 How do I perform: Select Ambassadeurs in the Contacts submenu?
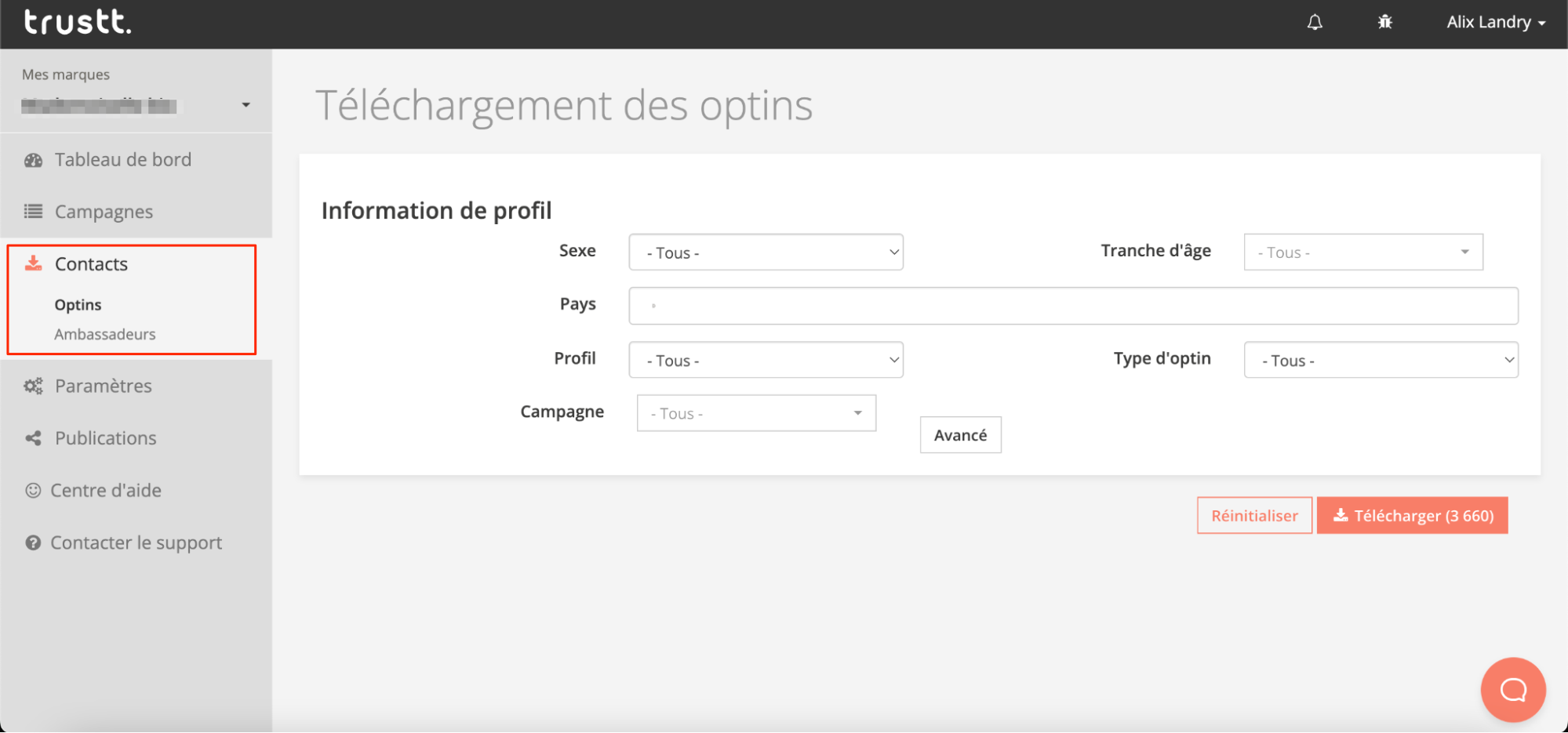105,334
